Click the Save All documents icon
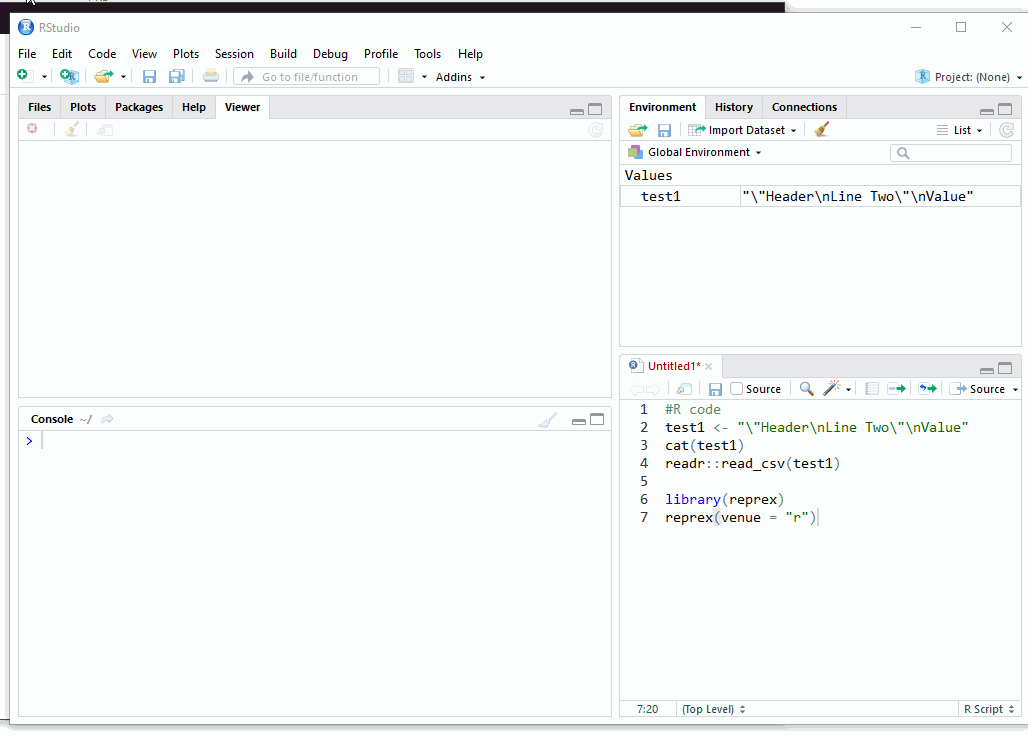This screenshot has width=1028, height=739. click(176, 77)
